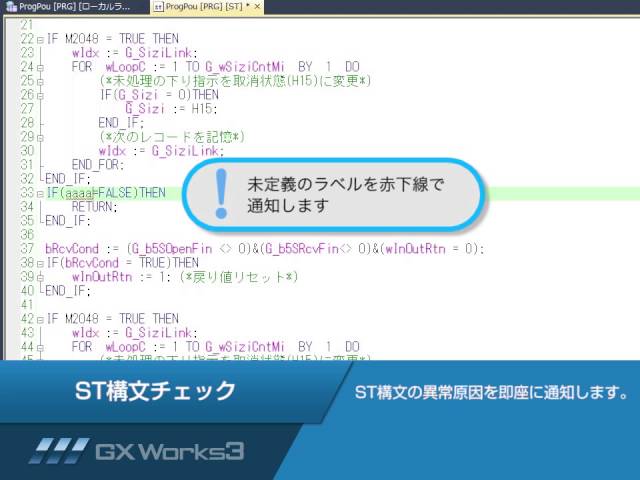Collapse the IF M2048 block at line 22

tap(40, 40)
